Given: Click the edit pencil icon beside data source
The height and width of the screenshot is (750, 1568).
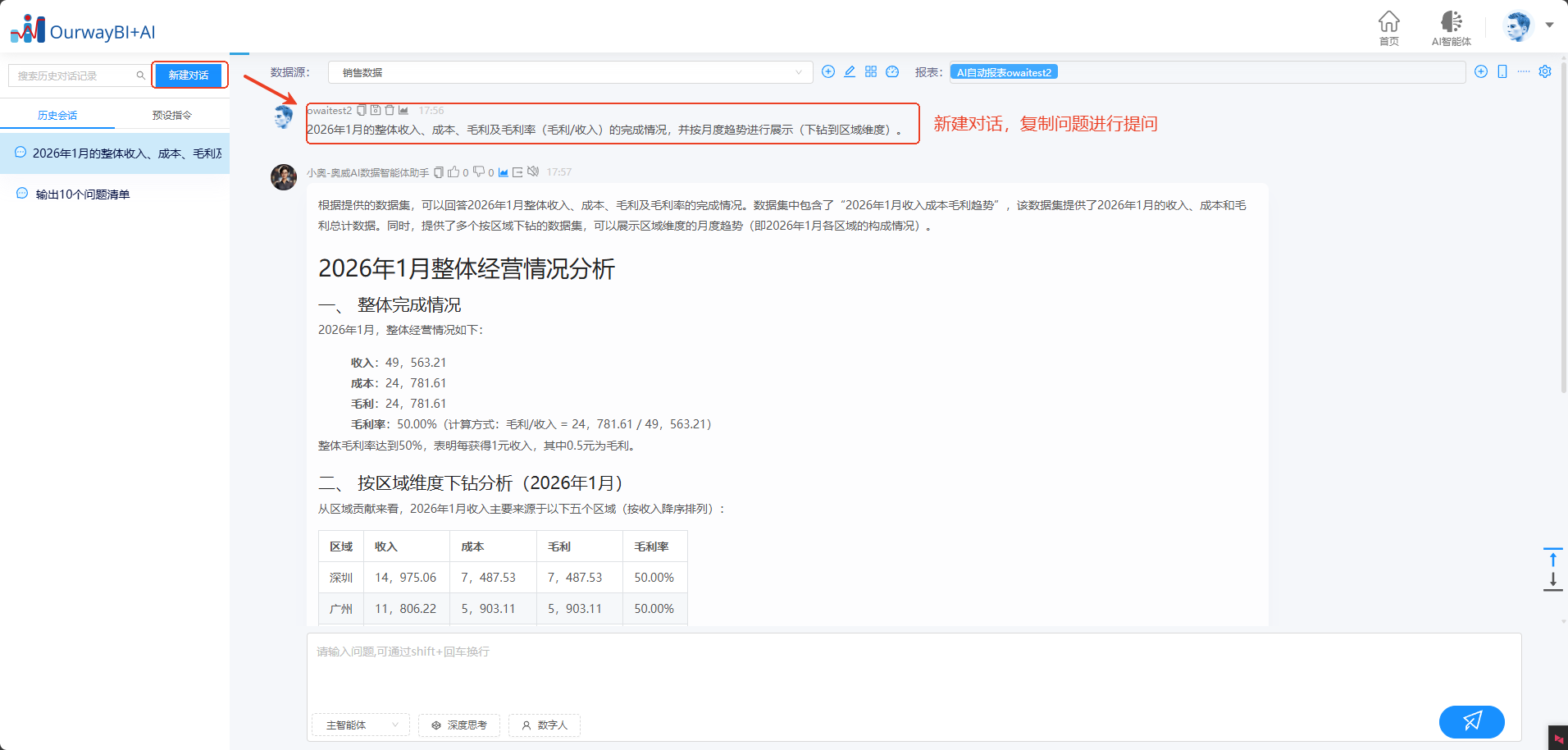Looking at the screenshot, I should (850, 72).
